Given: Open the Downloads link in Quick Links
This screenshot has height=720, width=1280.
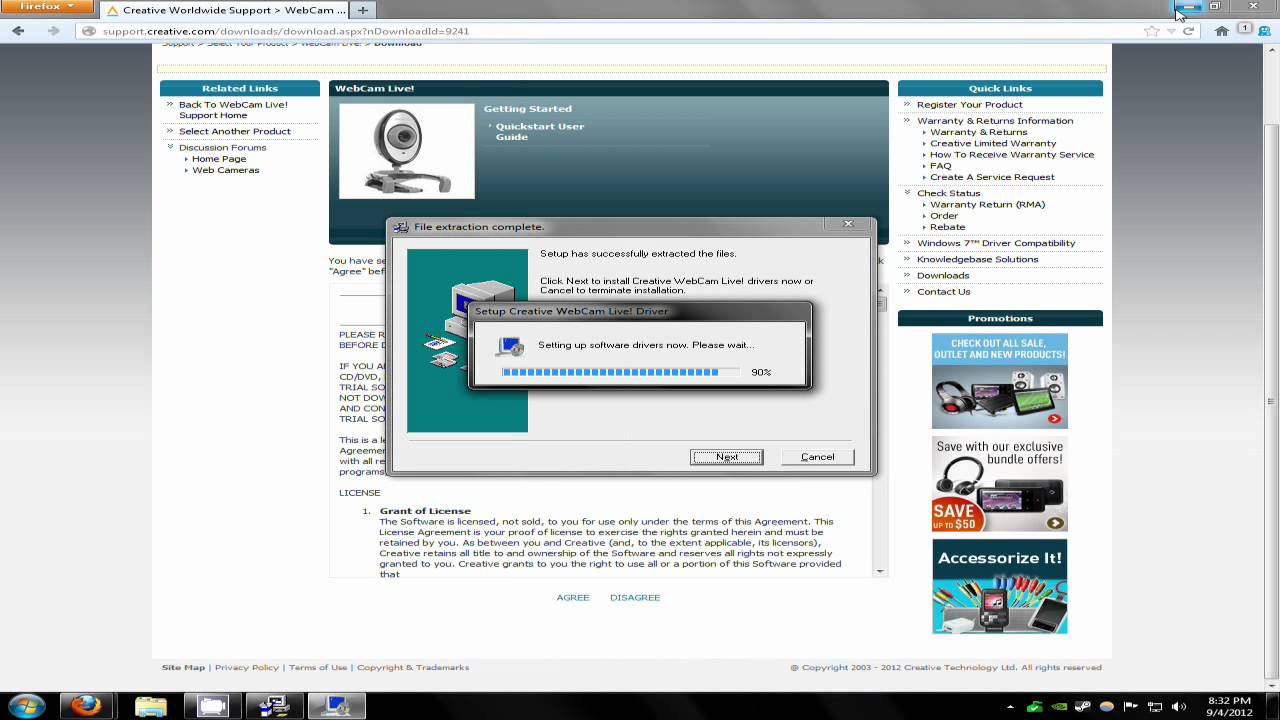Looking at the screenshot, I should pos(943,275).
